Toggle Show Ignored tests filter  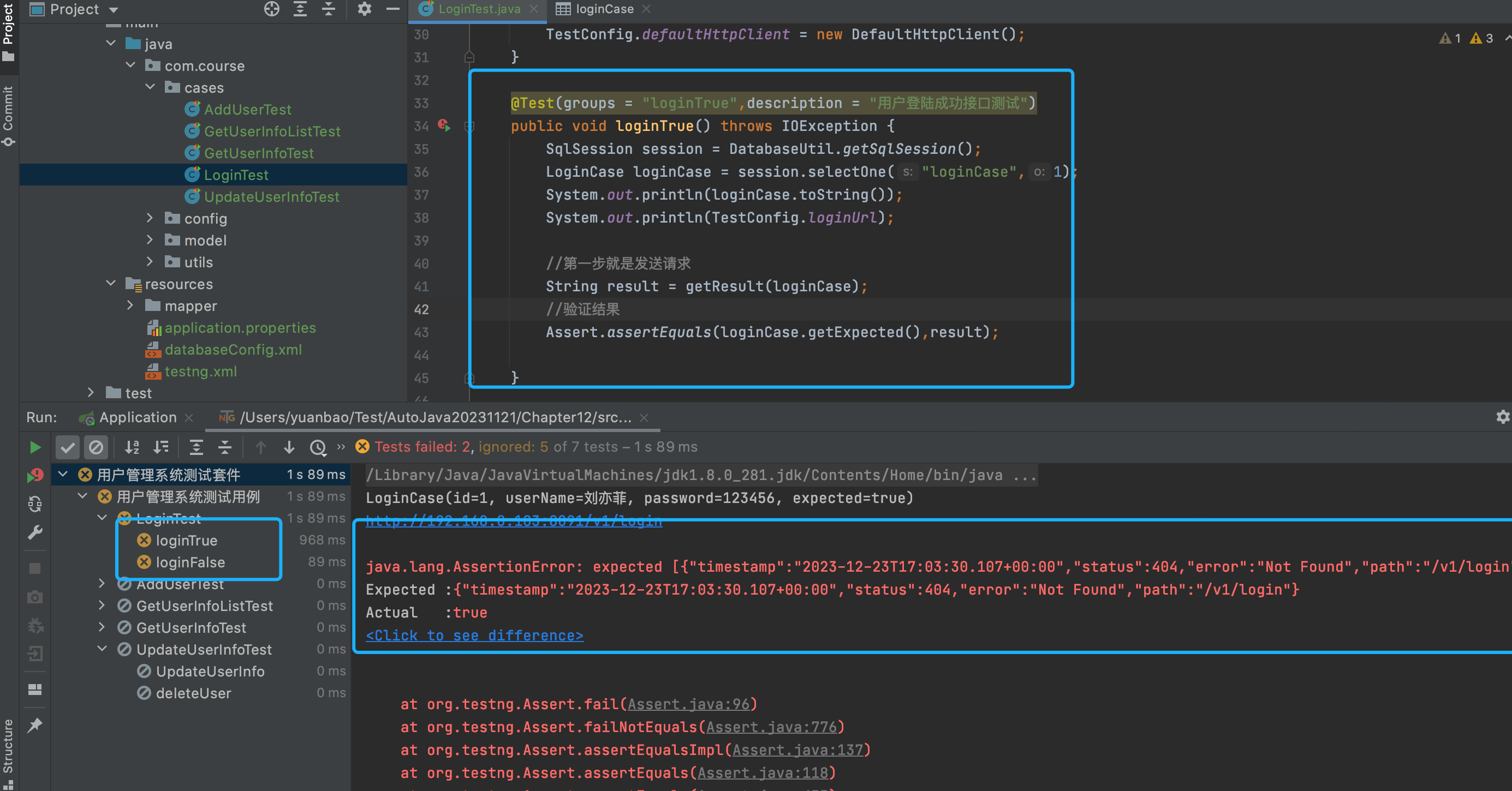pyautogui.click(x=96, y=448)
